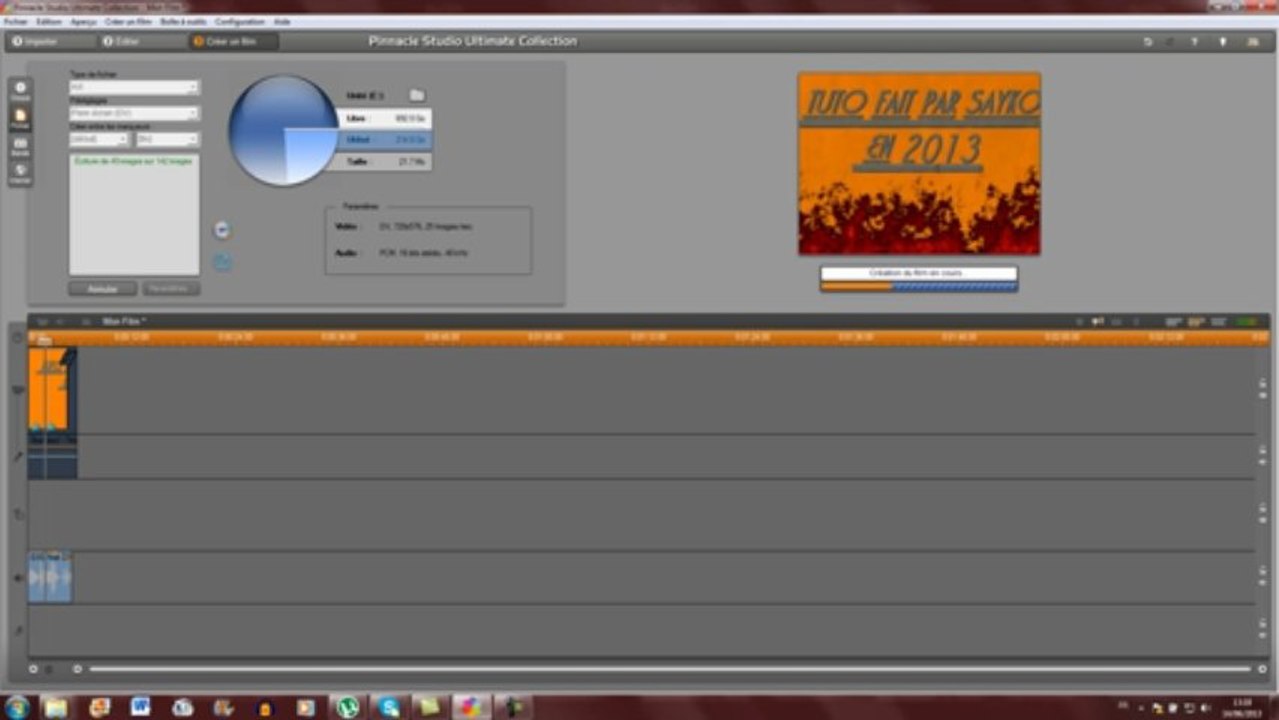Open the second marker dropdown labeled [fin]
Viewport: 1279px width, 720px height.
pyautogui.click(x=167, y=139)
